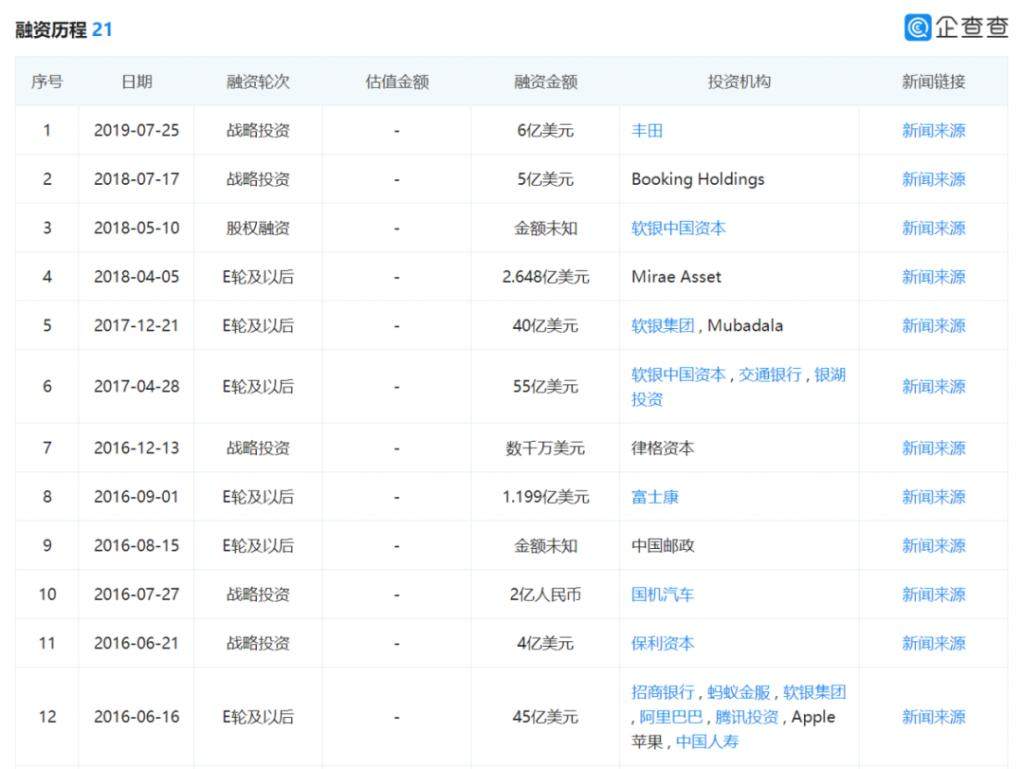Select the 45亿美元 amount cell
Screen dimensions: 1024x769
546,717
